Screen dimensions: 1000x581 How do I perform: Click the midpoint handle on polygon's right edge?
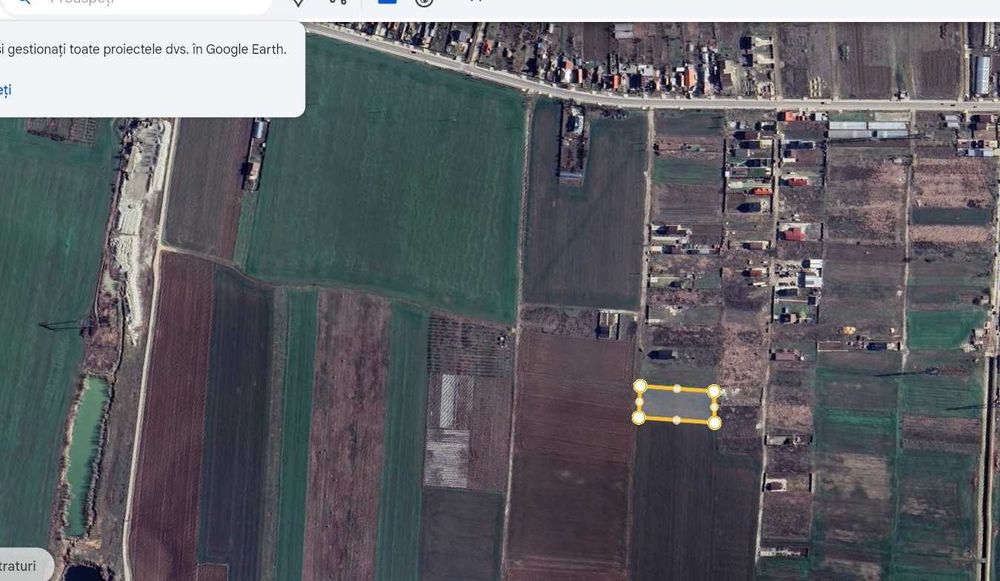[x=714, y=406]
